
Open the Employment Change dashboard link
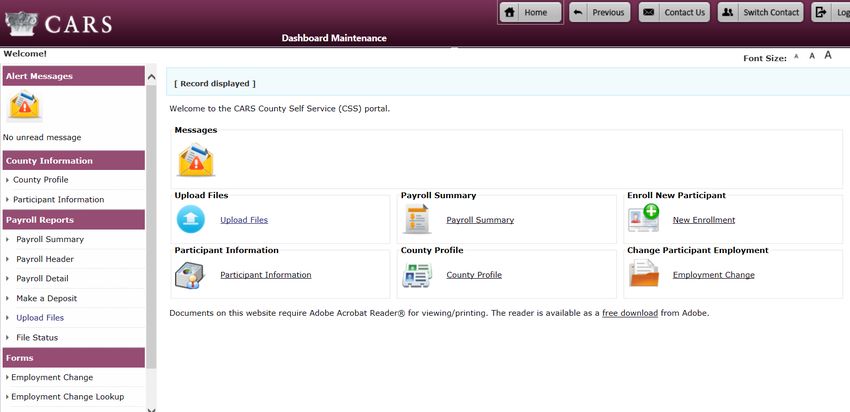pos(713,275)
